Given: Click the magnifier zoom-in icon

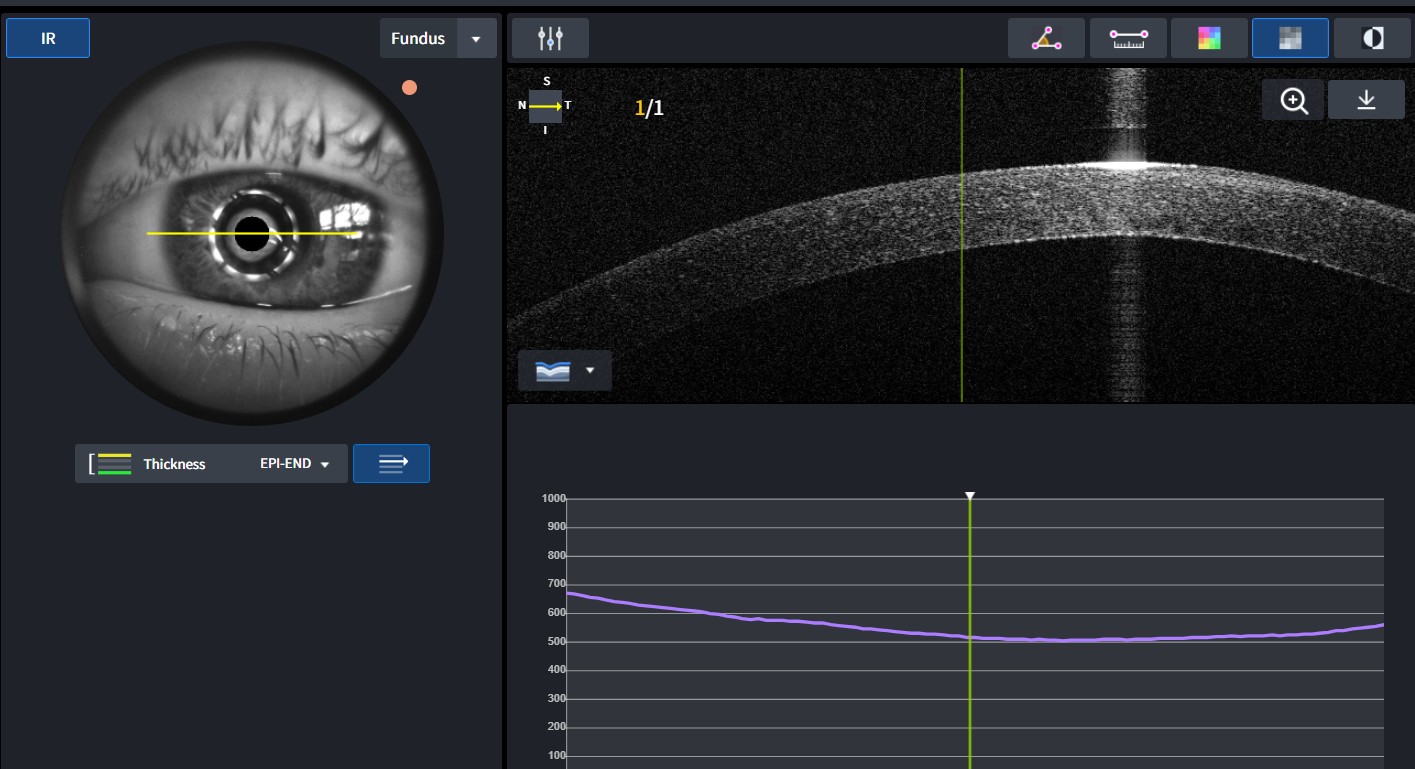Looking at the screenshot, I should click(1293, 100).
